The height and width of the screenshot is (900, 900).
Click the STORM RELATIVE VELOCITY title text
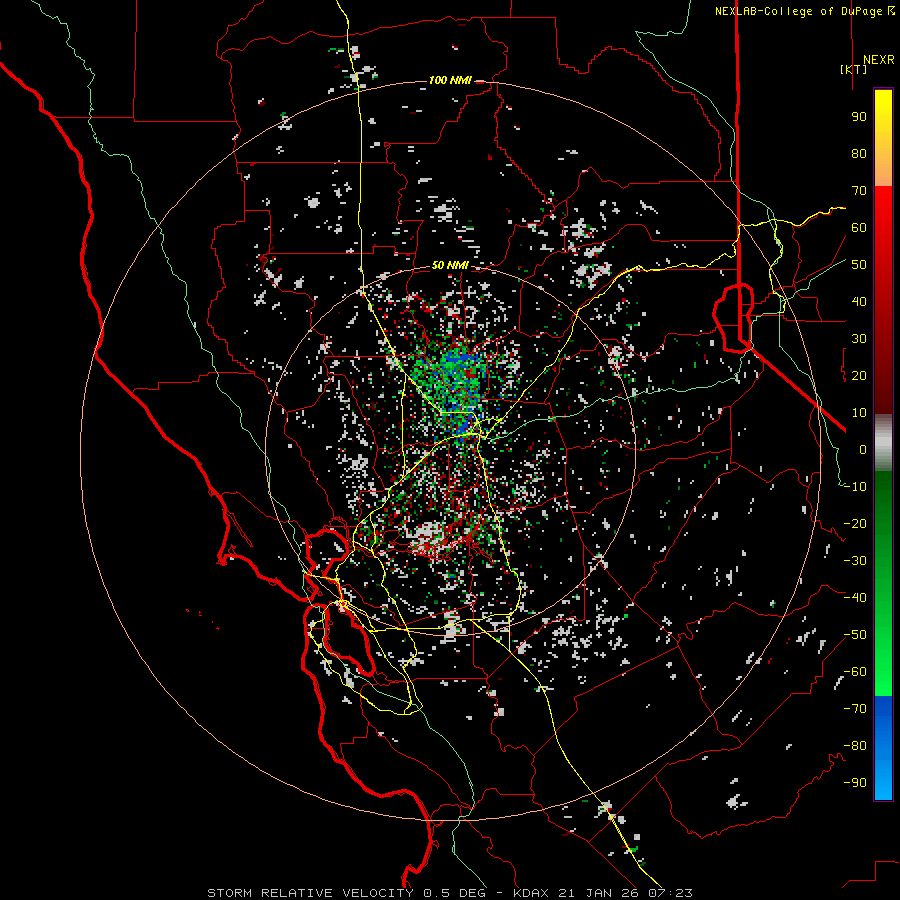click(x=310, y=893)
